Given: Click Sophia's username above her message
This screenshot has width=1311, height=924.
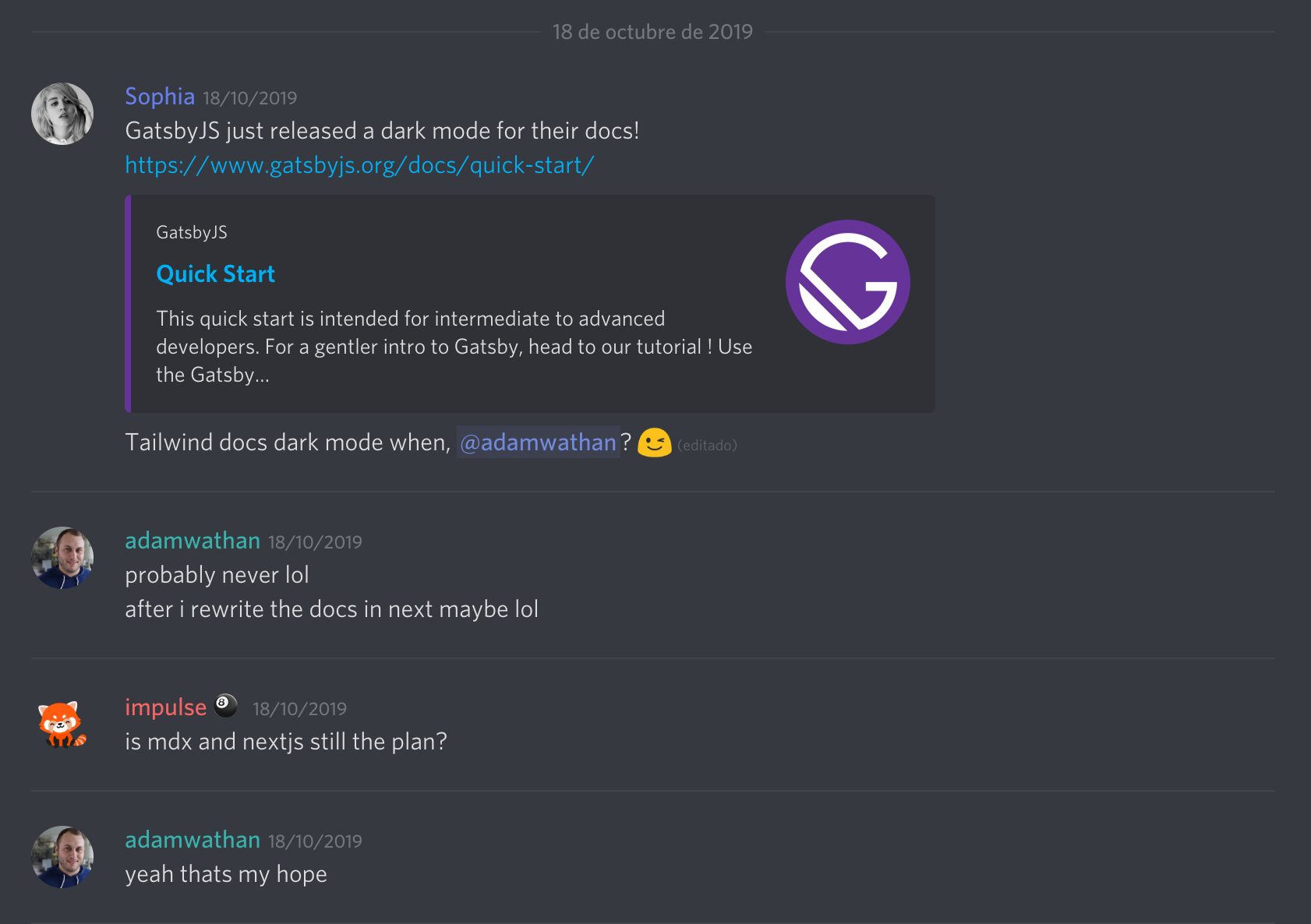Looking at the screenshot, I should pyautogui.click(x=159, y=97).
